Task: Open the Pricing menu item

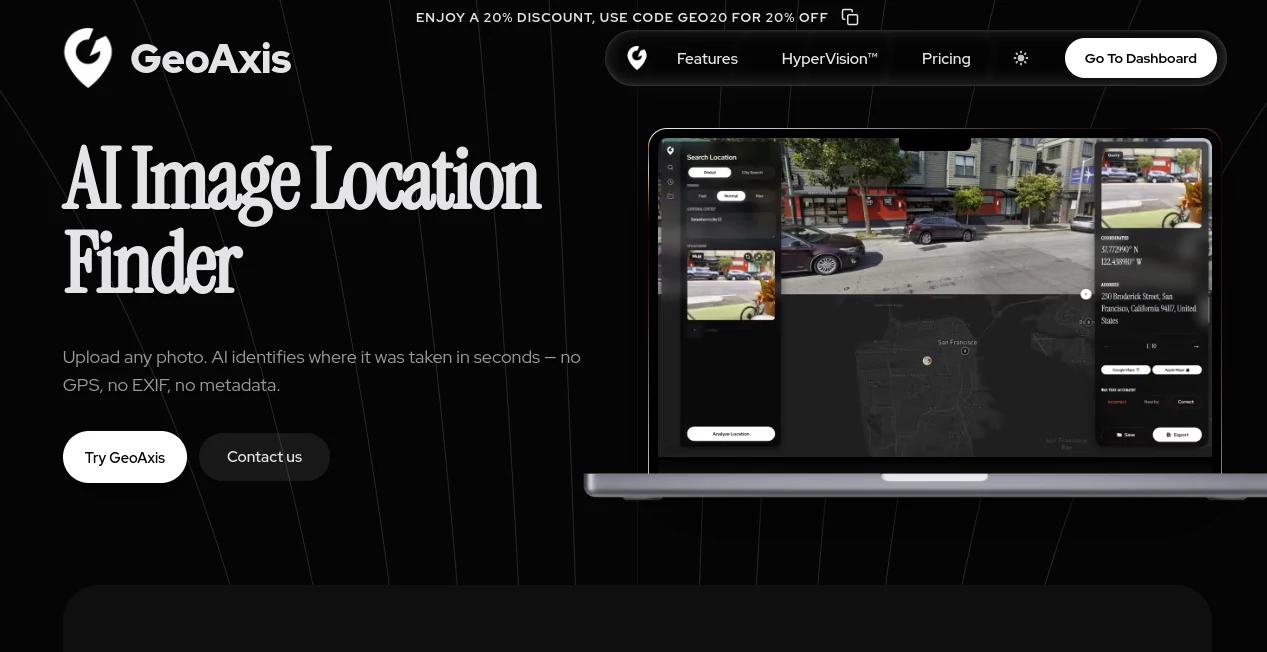Action: click(x=946, y=58)
